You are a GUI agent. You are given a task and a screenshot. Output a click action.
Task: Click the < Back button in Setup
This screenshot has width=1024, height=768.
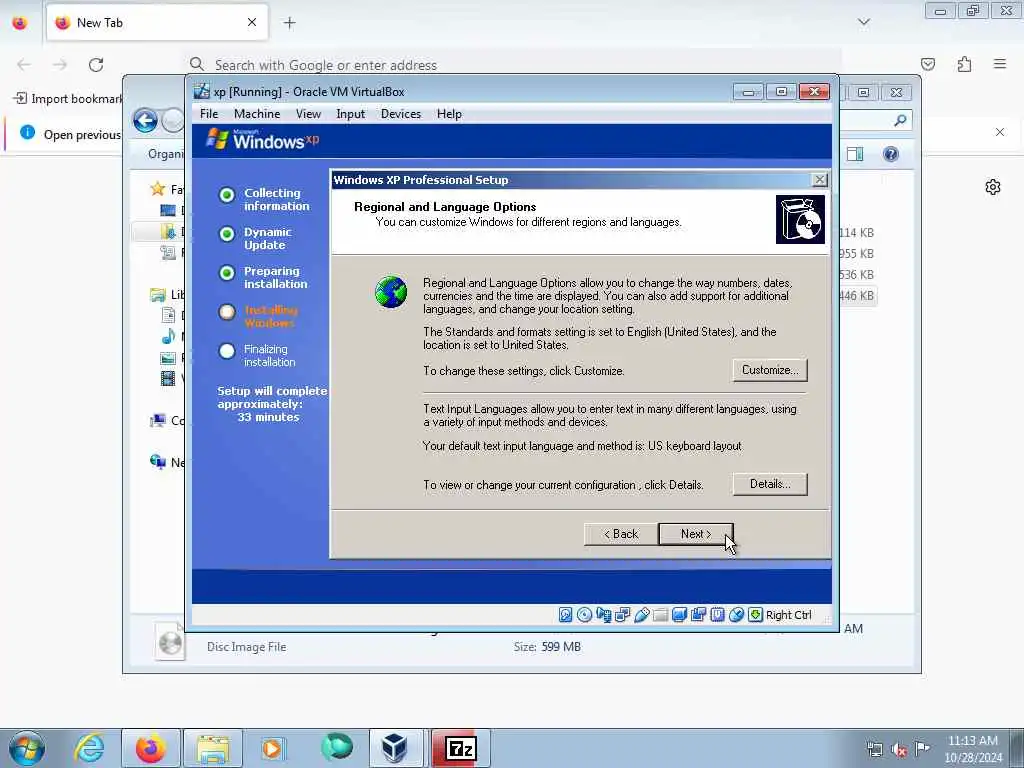620,534
